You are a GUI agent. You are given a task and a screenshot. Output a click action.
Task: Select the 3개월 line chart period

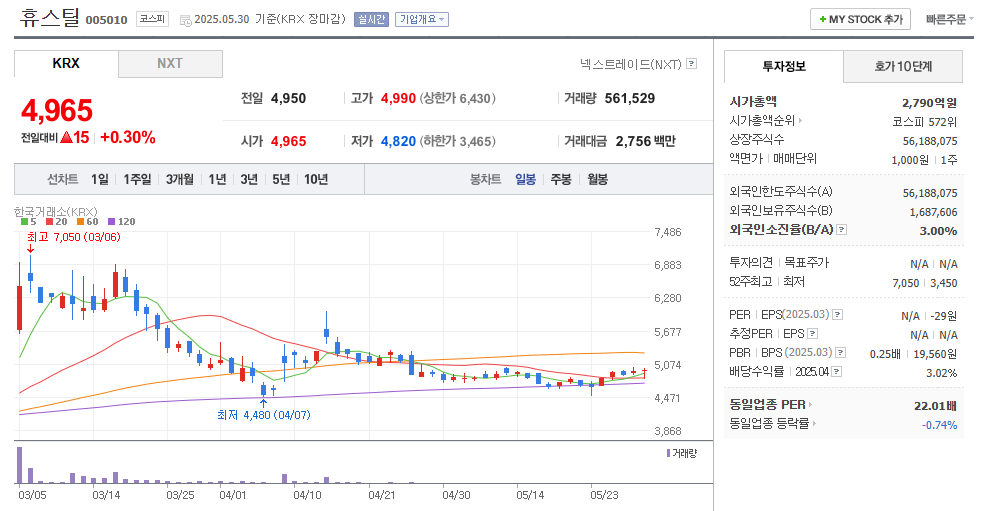click(x=180, y=179)
